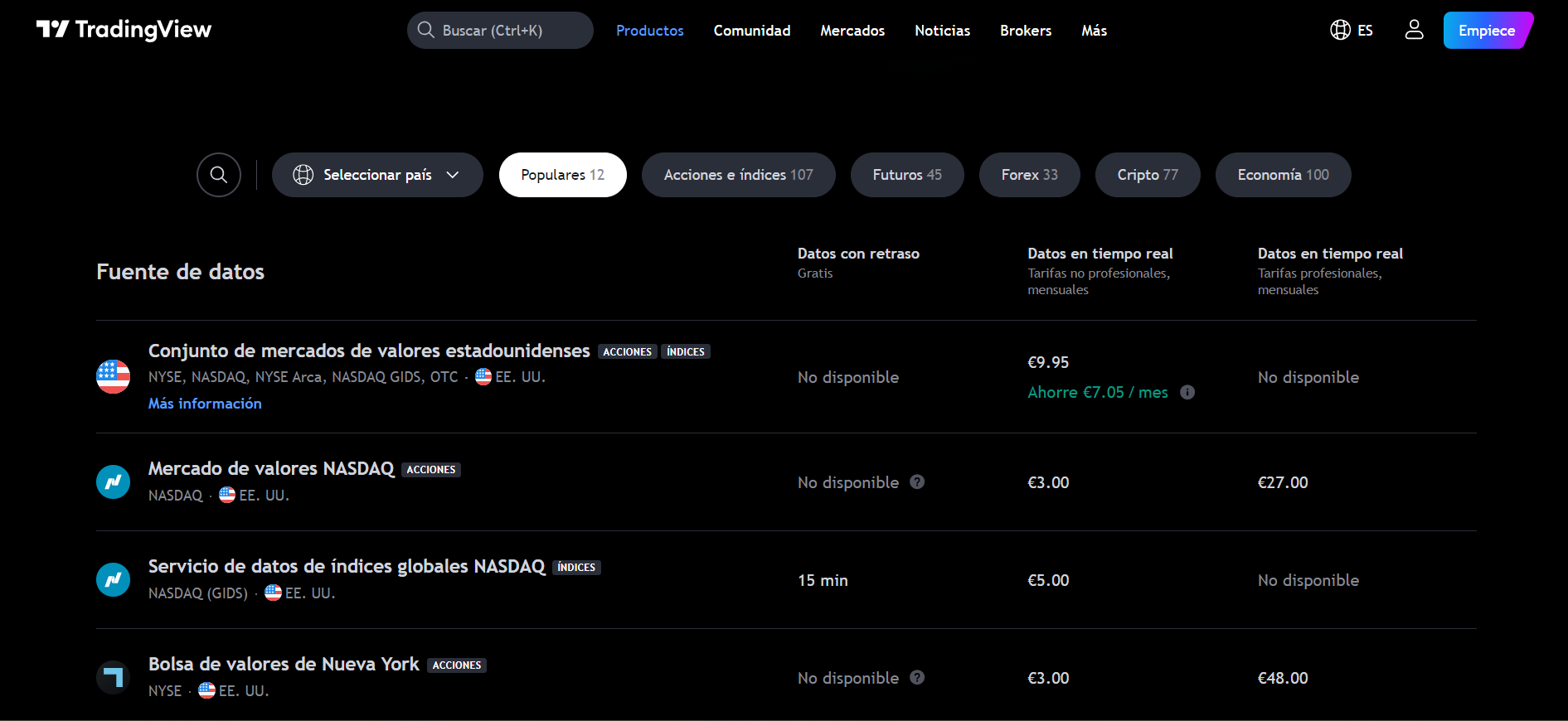Select the Acciones e índices tab

[738, 175]
